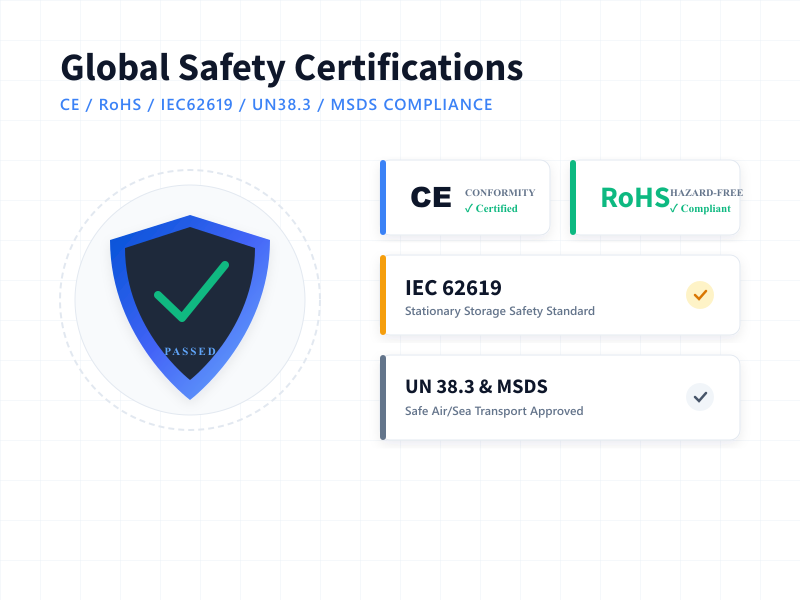Click the 'CONFORMITY' label

[500, 192]
